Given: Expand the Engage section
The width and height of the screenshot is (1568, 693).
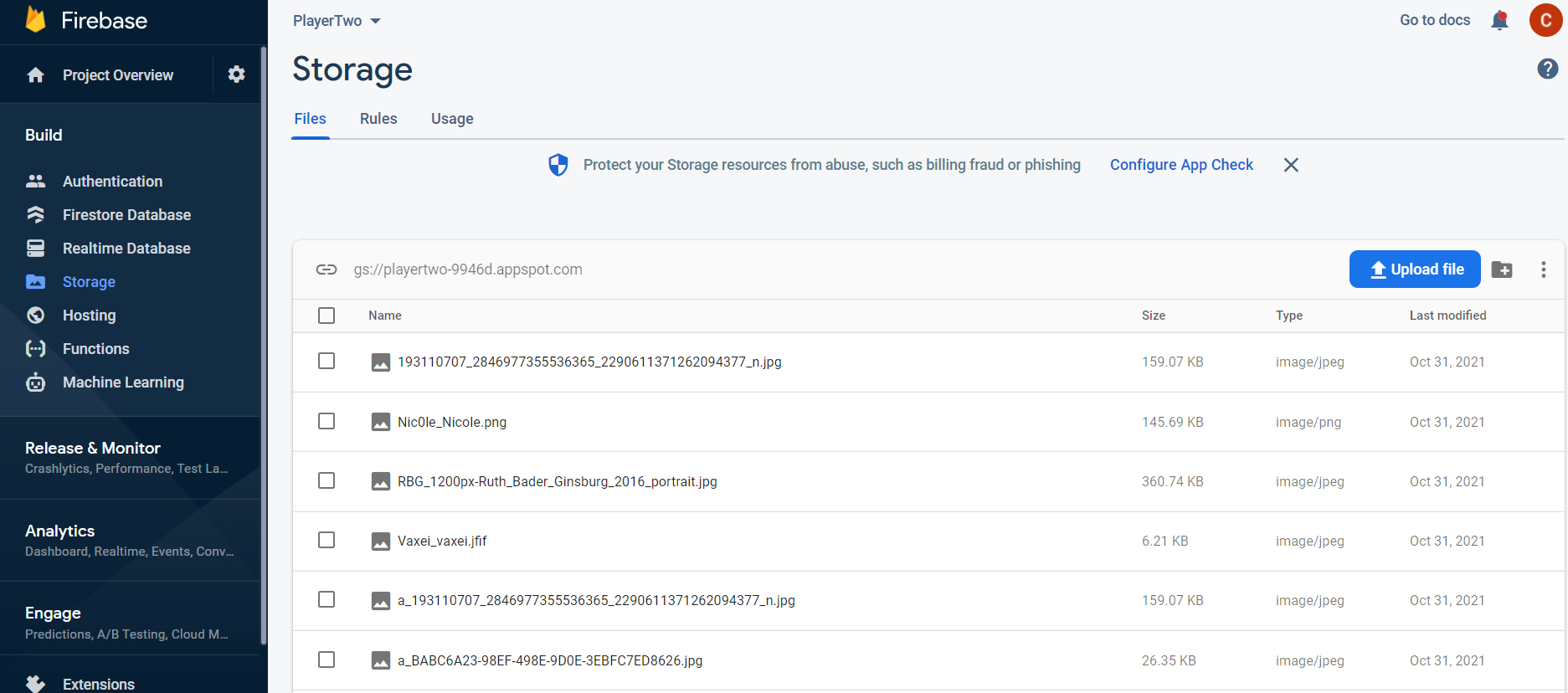Looking at the screenshot, I should [x=130, y=623].
